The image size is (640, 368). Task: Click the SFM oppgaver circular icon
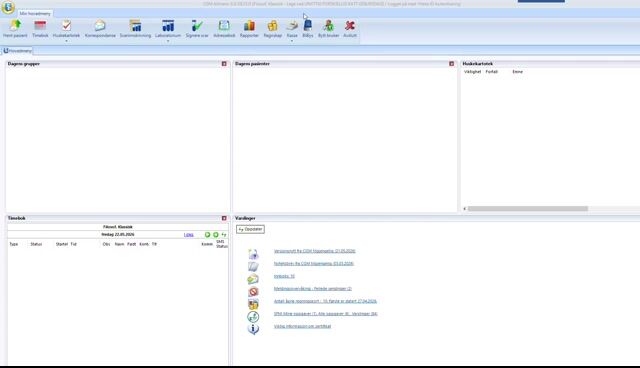point(253,317)
